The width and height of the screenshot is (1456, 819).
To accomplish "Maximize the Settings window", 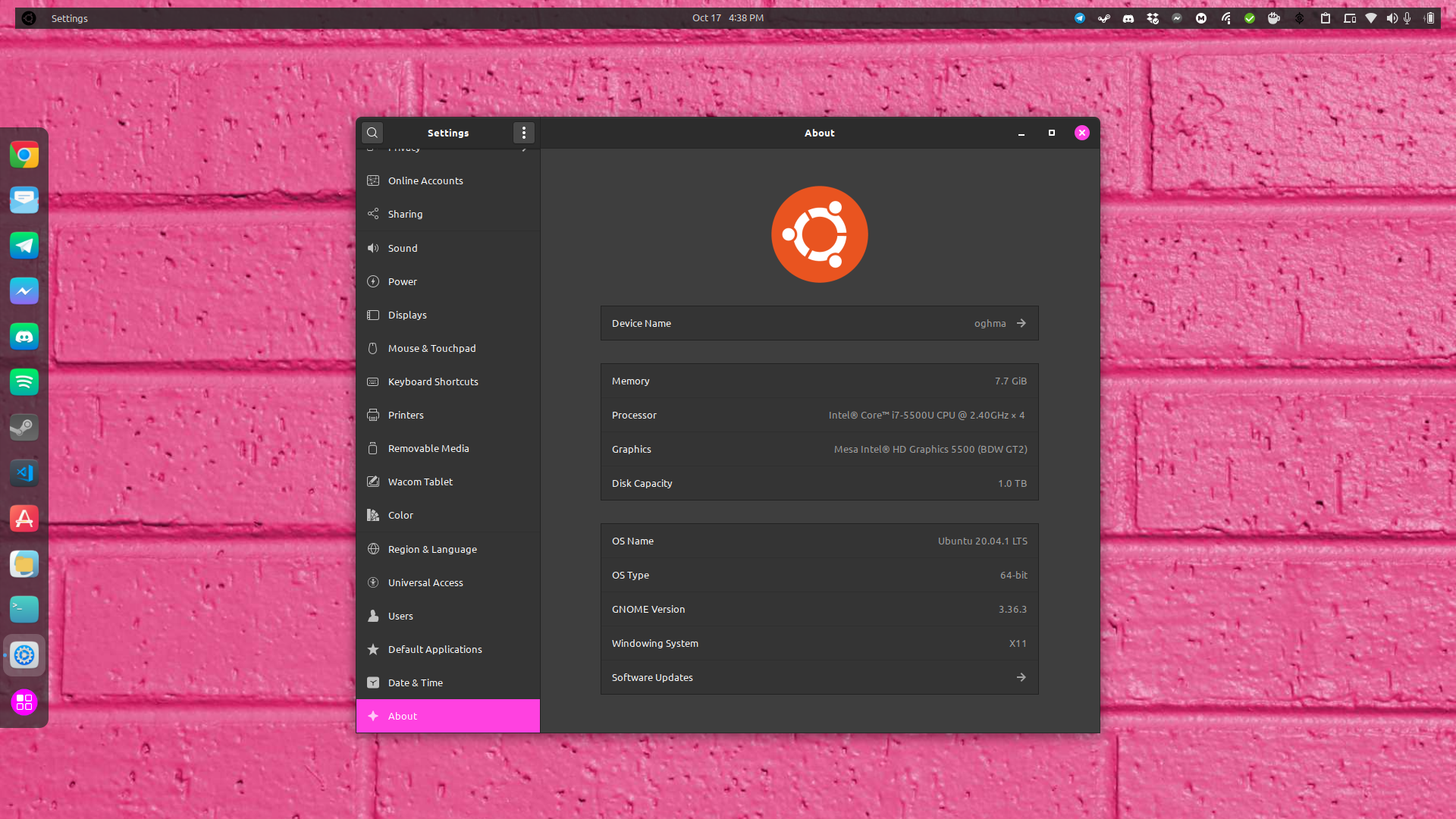I will [x=1052, y=133].
